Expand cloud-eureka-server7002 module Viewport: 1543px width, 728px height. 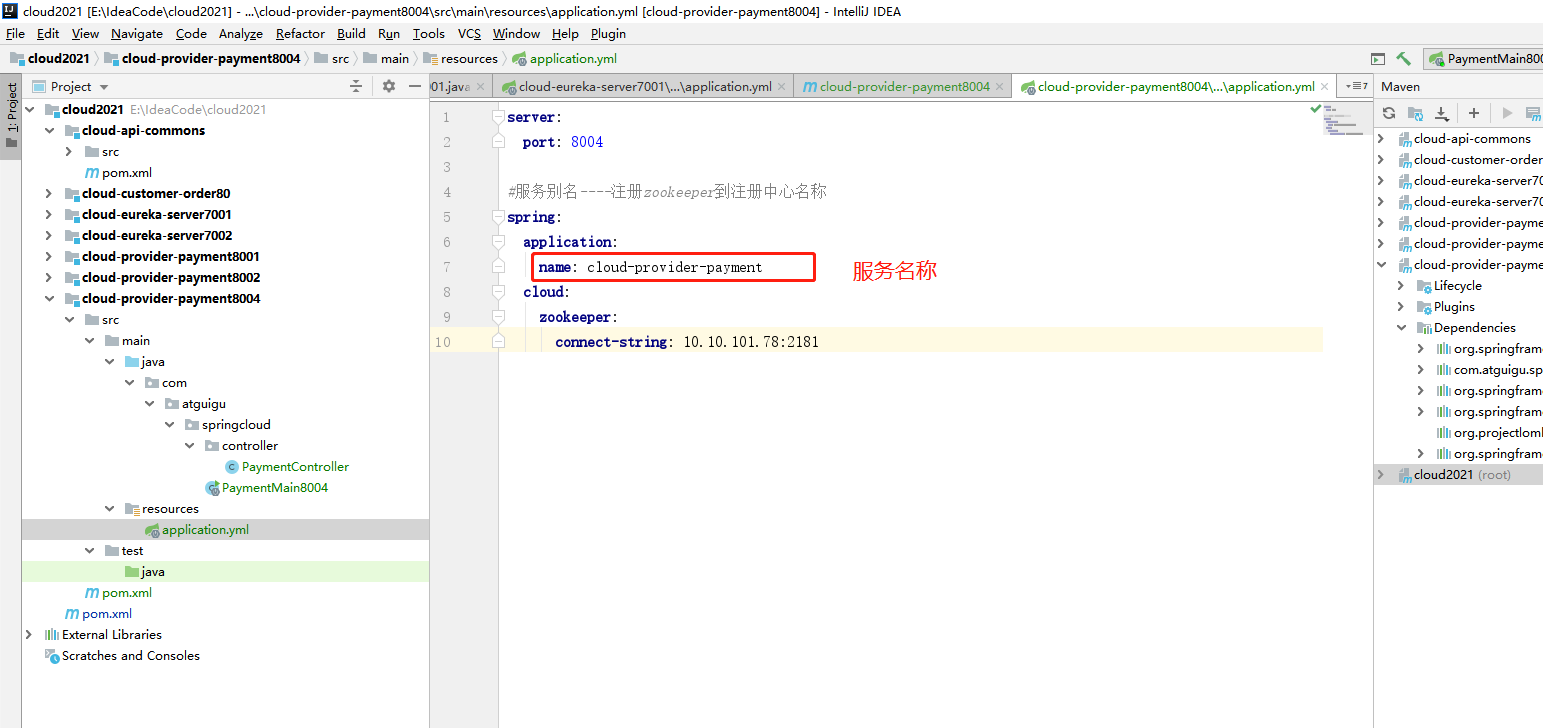tap(49, 235)
